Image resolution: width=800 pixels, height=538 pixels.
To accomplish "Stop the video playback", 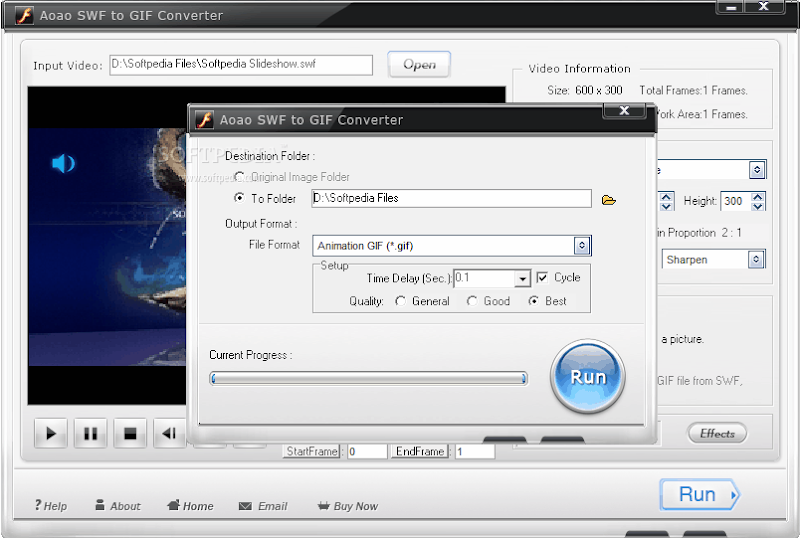I will coord(129,434).
